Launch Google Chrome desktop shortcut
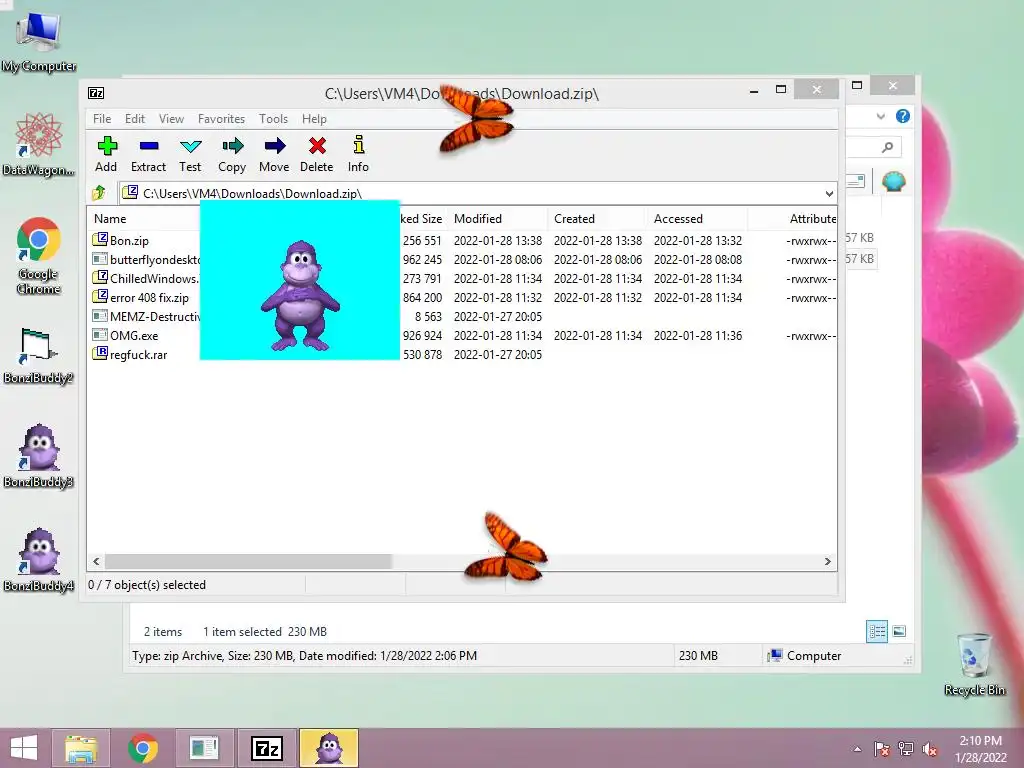 point(39,256)
